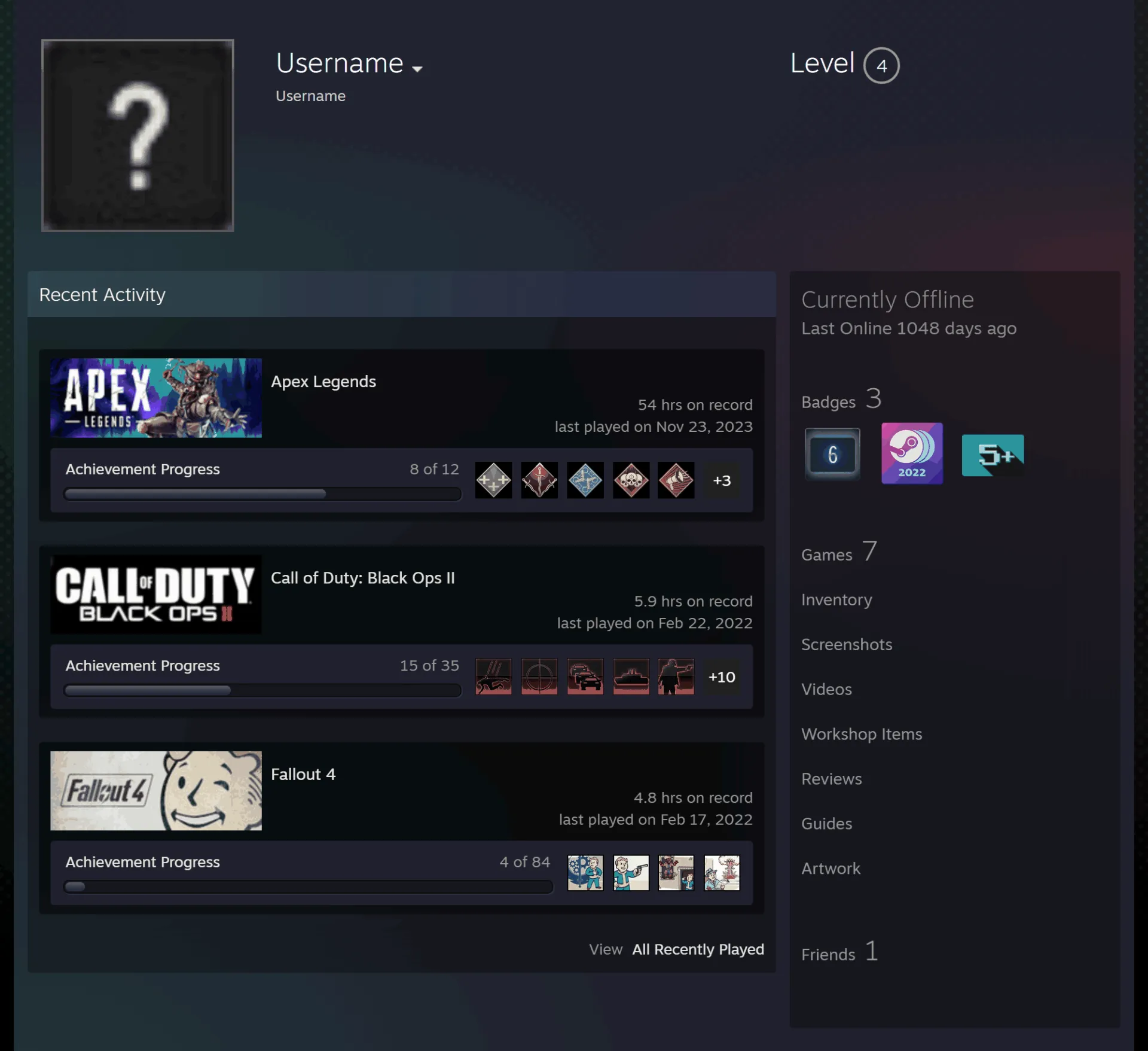The height and width of the screenshot is (1051, 1148).
Task: Click the Fallout 4 achievement progress bar
Action: pos(308,887)
